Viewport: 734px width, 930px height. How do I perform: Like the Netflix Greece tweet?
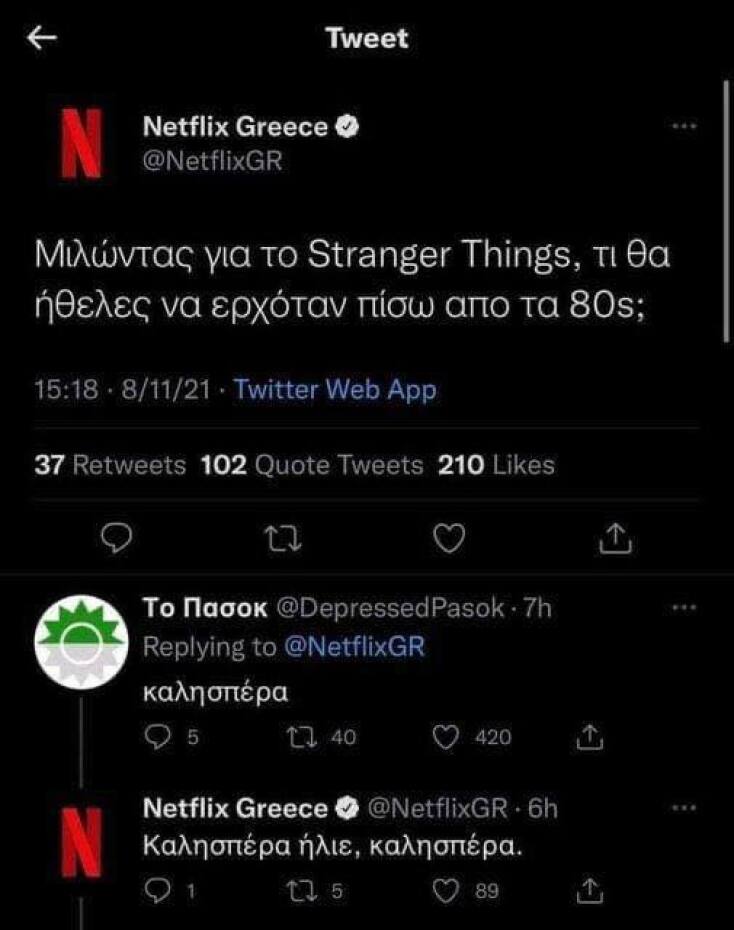coord(447,539)
